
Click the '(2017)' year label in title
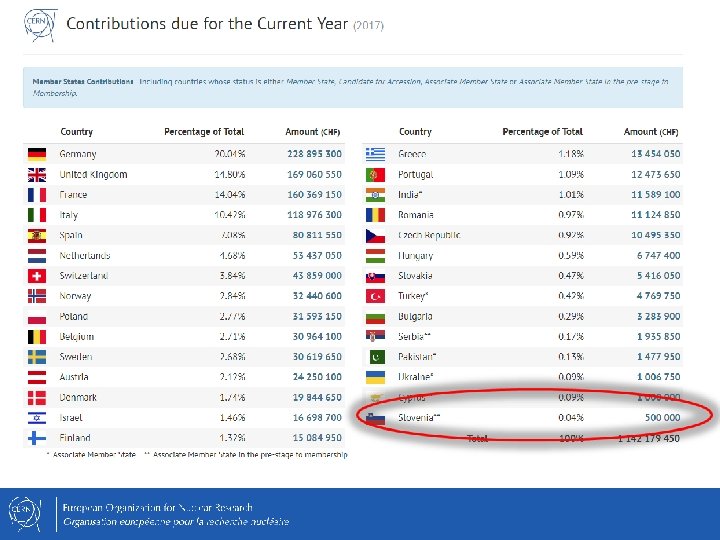(368, 25)
